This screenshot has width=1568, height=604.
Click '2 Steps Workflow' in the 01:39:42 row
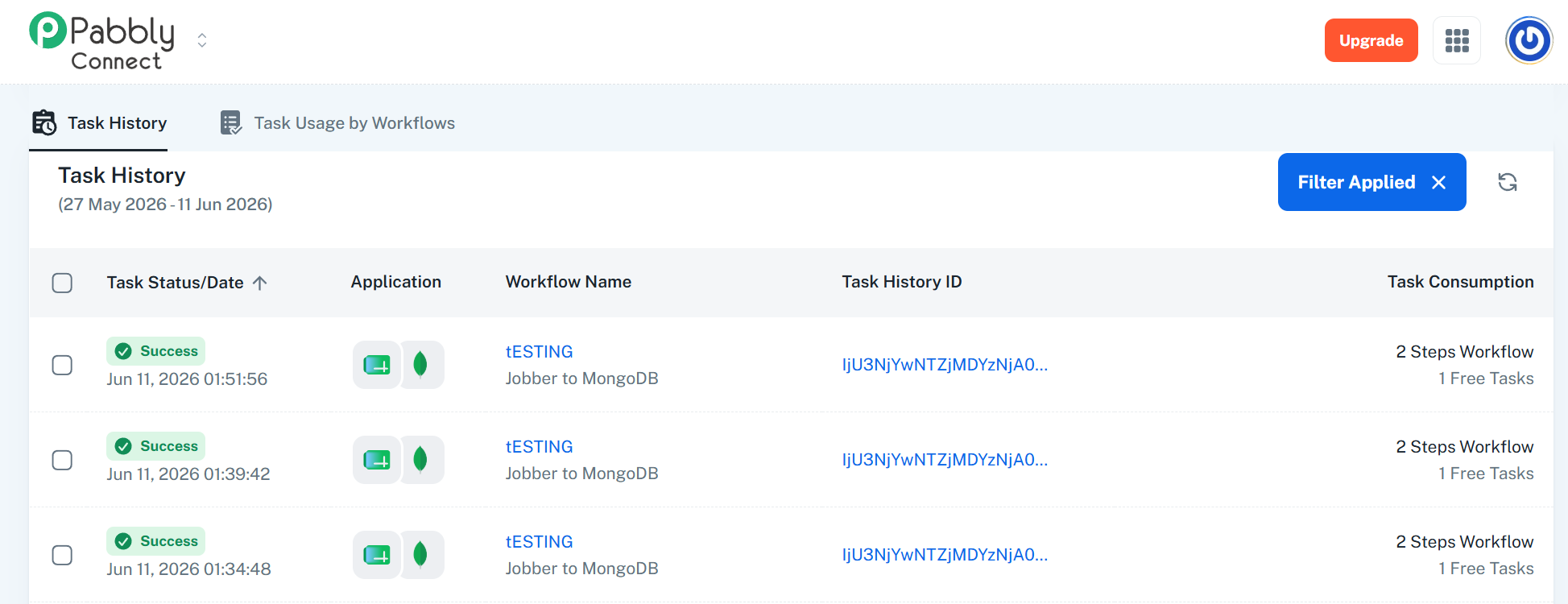point(1464,447)
